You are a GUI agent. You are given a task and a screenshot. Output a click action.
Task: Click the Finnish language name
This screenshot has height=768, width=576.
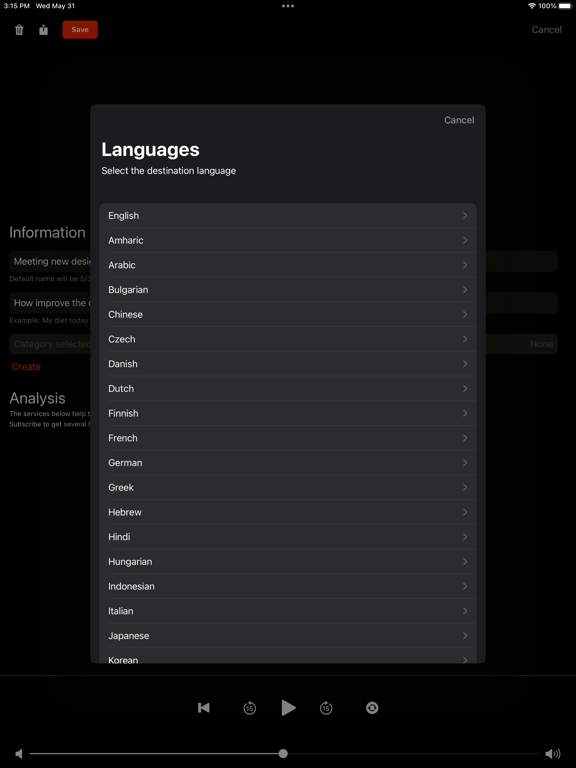coord(123,413)
